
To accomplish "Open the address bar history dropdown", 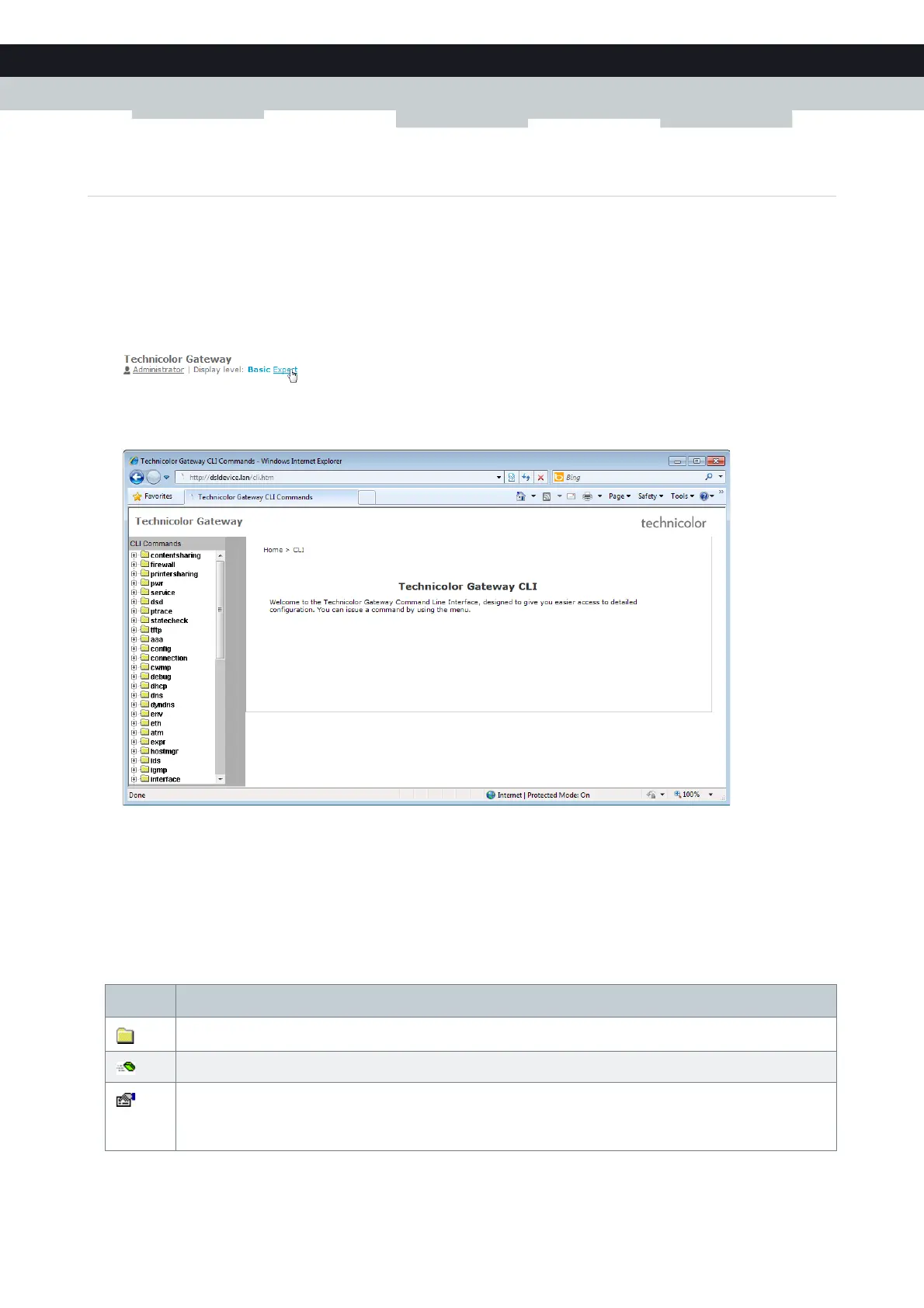I will click(x=498, y=478).
